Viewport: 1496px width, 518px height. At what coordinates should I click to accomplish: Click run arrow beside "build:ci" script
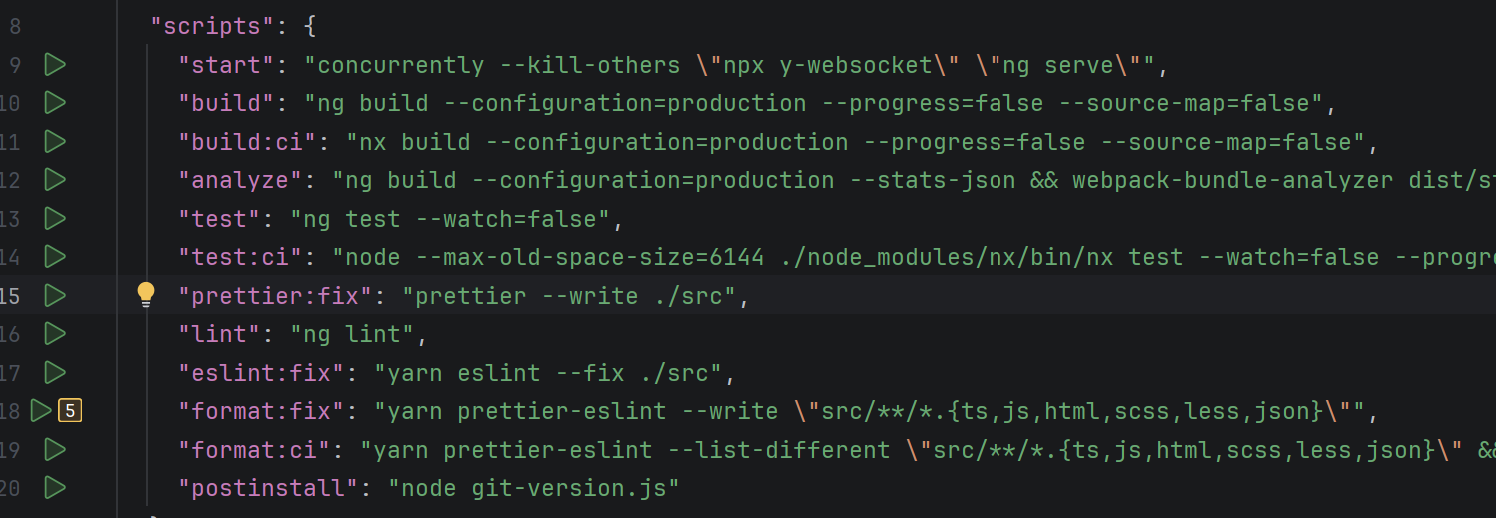55,142
